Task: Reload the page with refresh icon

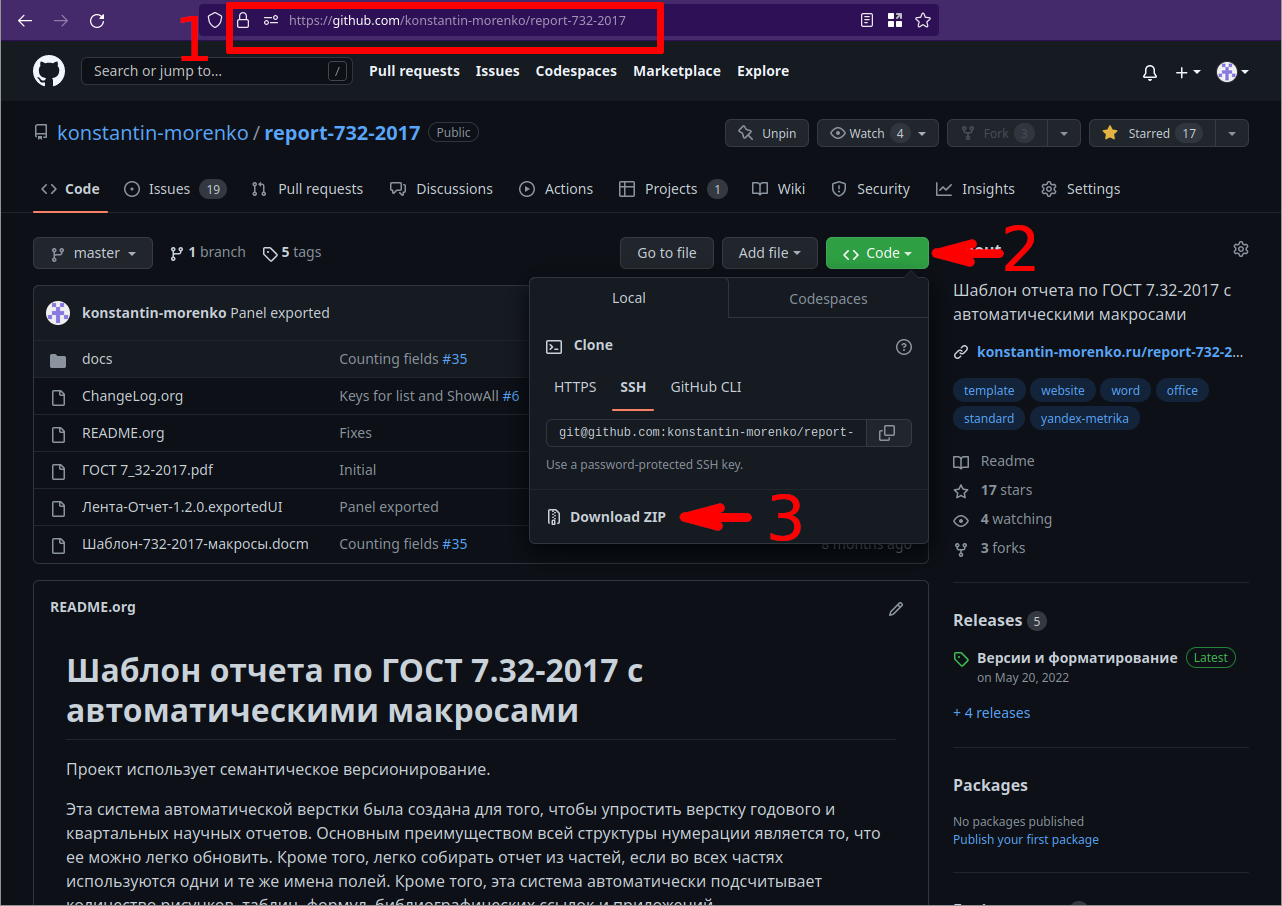Action: click(x=97, y=20)
